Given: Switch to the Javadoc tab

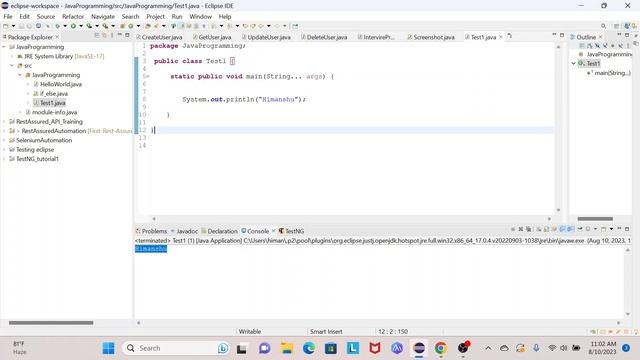Looking at the screenshot, I should coord(184,231).
